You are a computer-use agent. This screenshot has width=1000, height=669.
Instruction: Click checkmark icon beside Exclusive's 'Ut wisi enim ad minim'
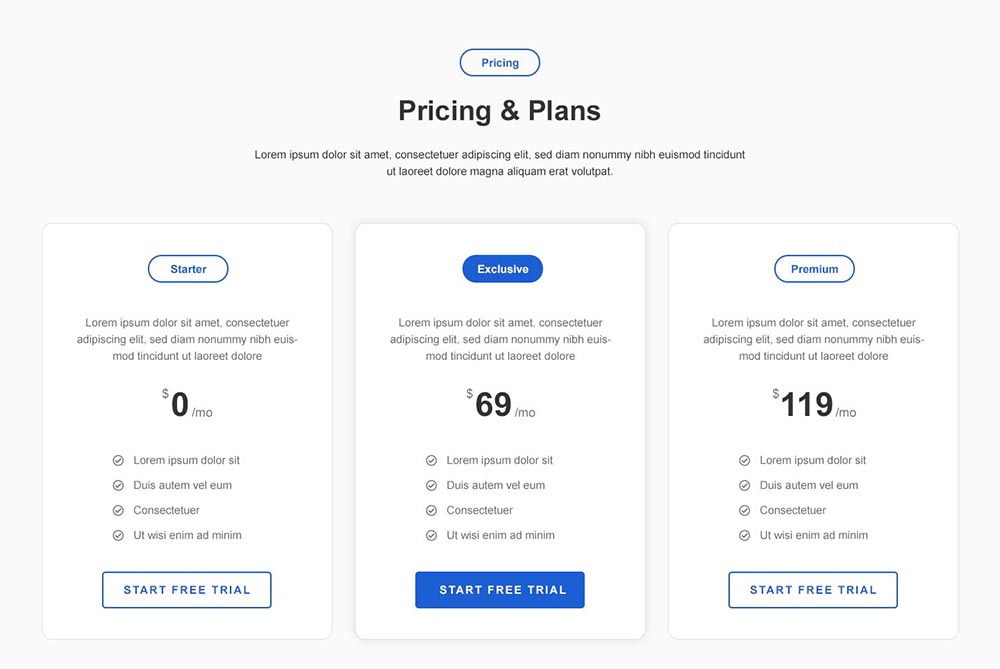coord(431,536)
